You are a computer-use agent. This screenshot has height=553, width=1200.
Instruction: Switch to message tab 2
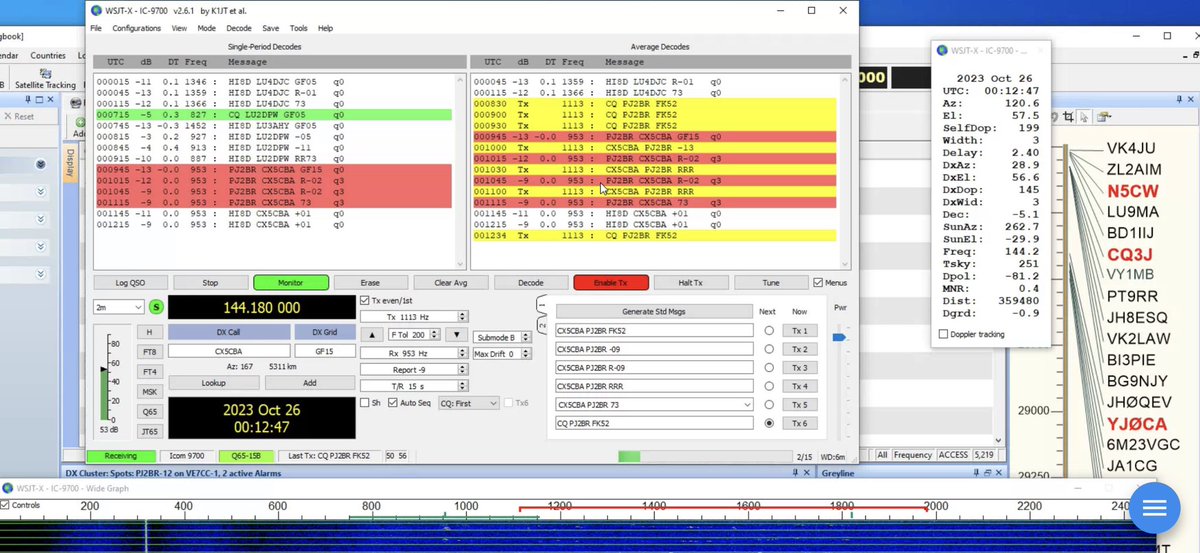(541, 324)
